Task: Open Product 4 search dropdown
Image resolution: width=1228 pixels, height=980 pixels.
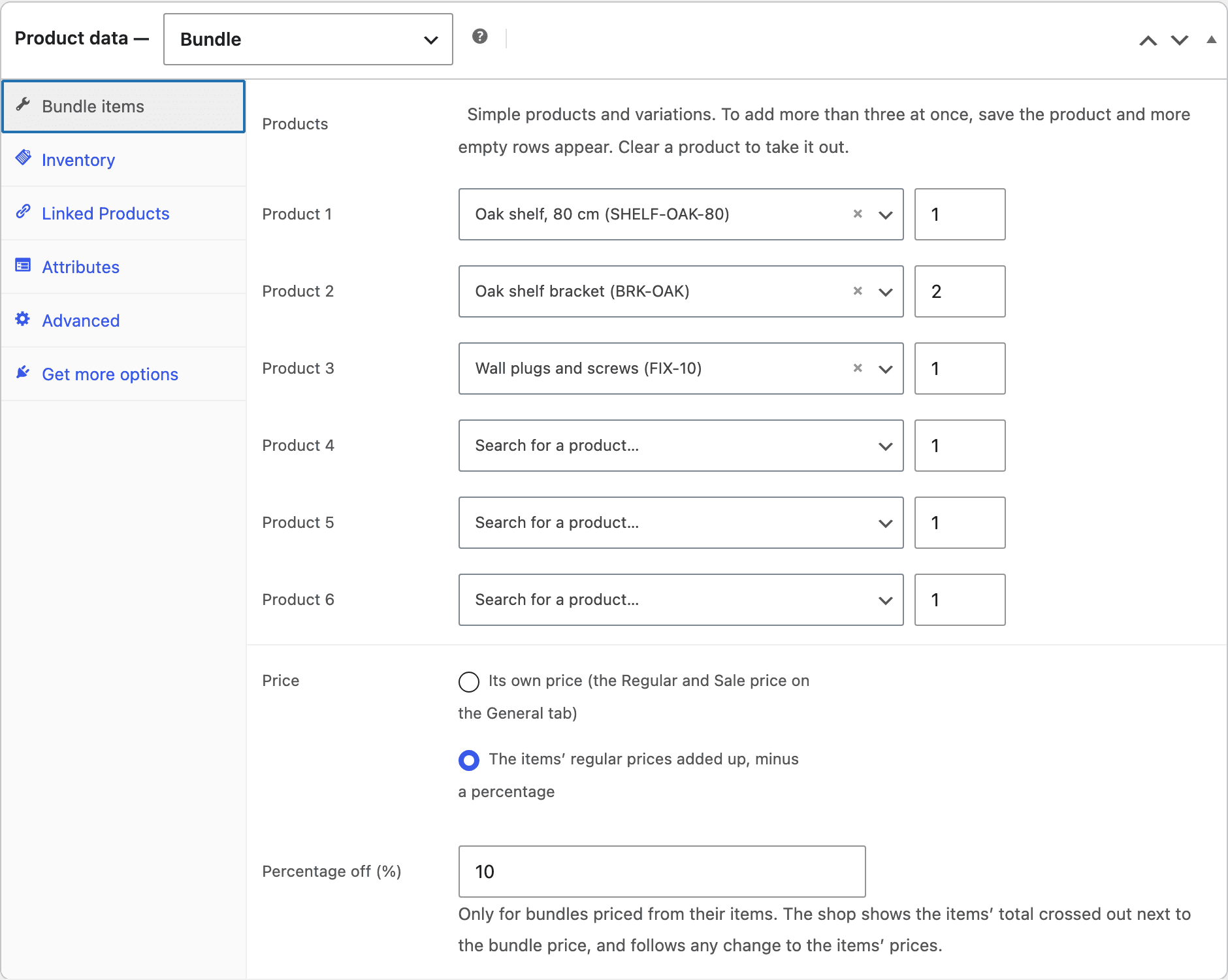Action: point(681,446)
